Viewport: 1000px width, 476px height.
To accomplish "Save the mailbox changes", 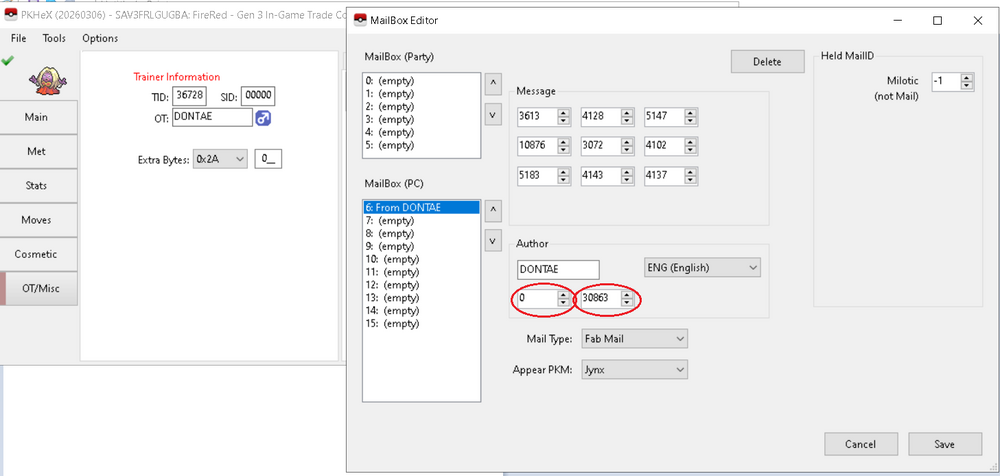I will pos(943,444).
